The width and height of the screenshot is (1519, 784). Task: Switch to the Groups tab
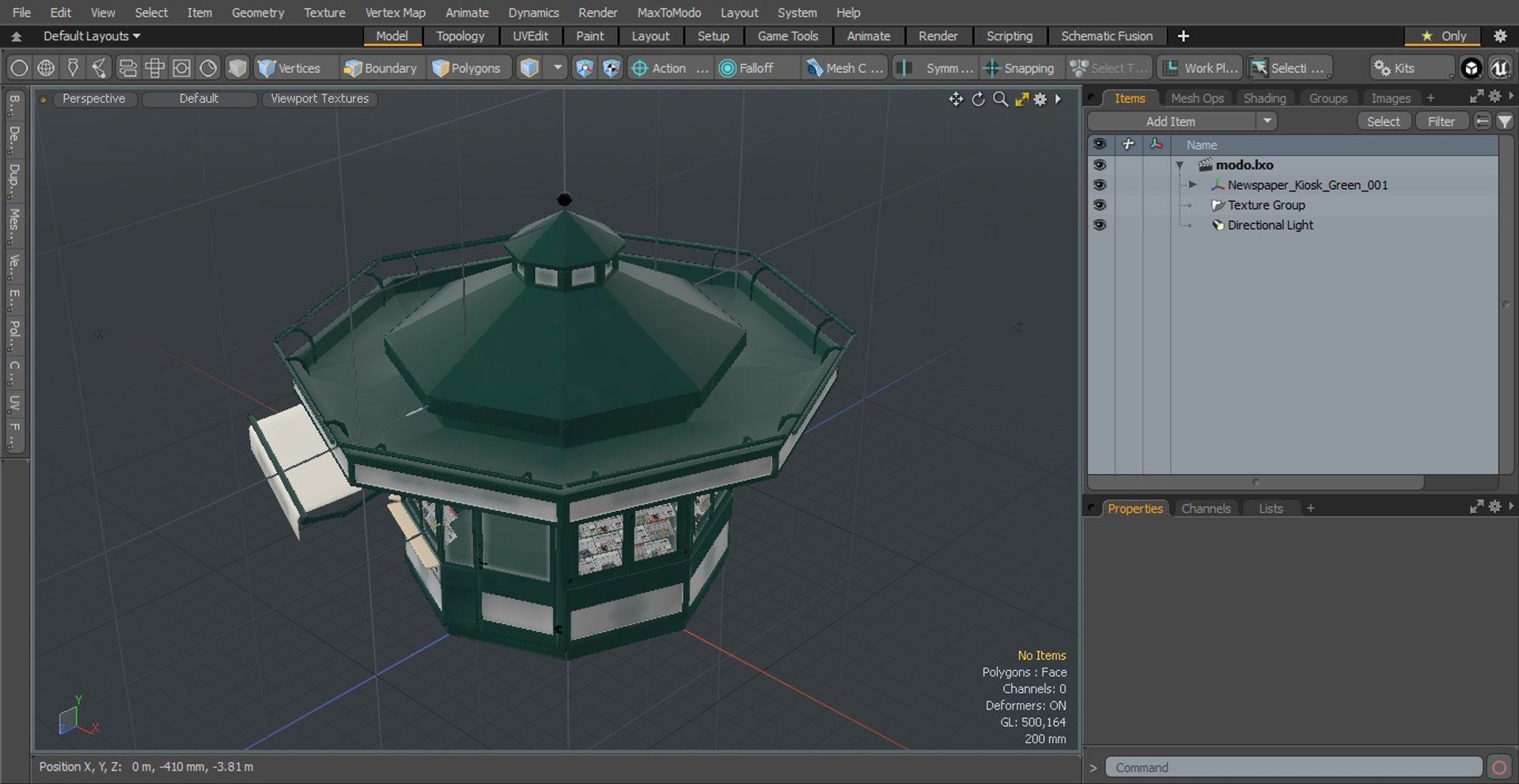coord(1328,98)
